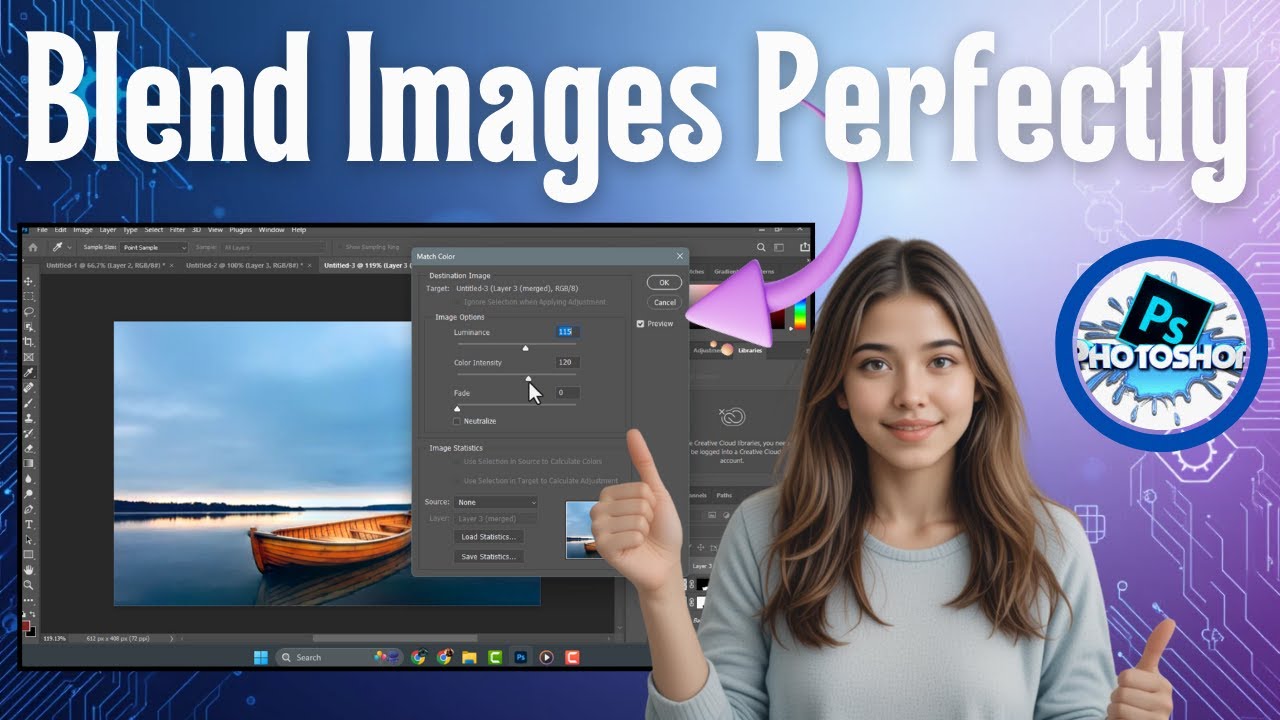Select the Clone Stamp tool
The width and height of the screenshot is (1280, 720).
point(29,418)
